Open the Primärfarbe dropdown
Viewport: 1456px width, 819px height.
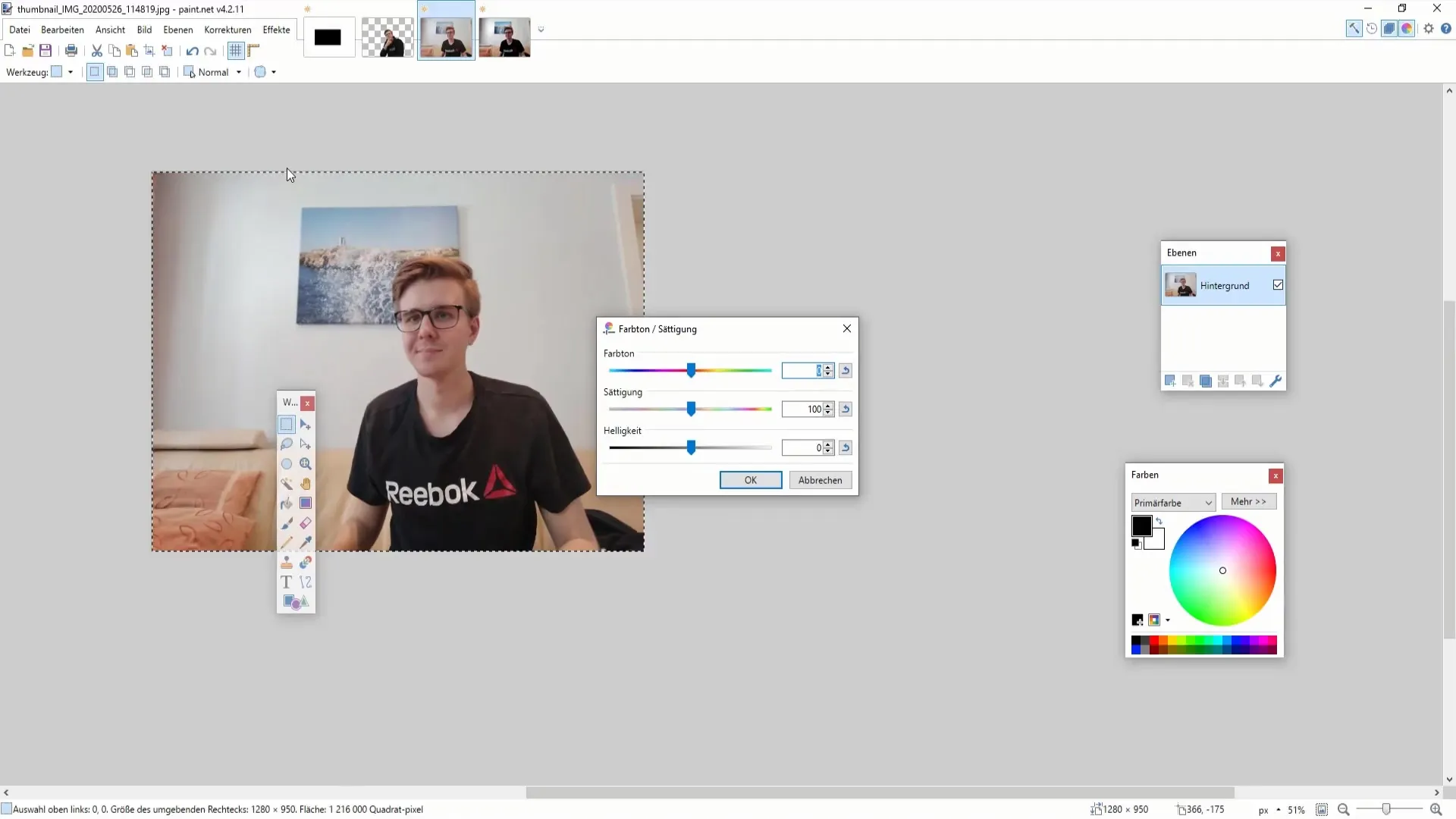point(1171,502)
